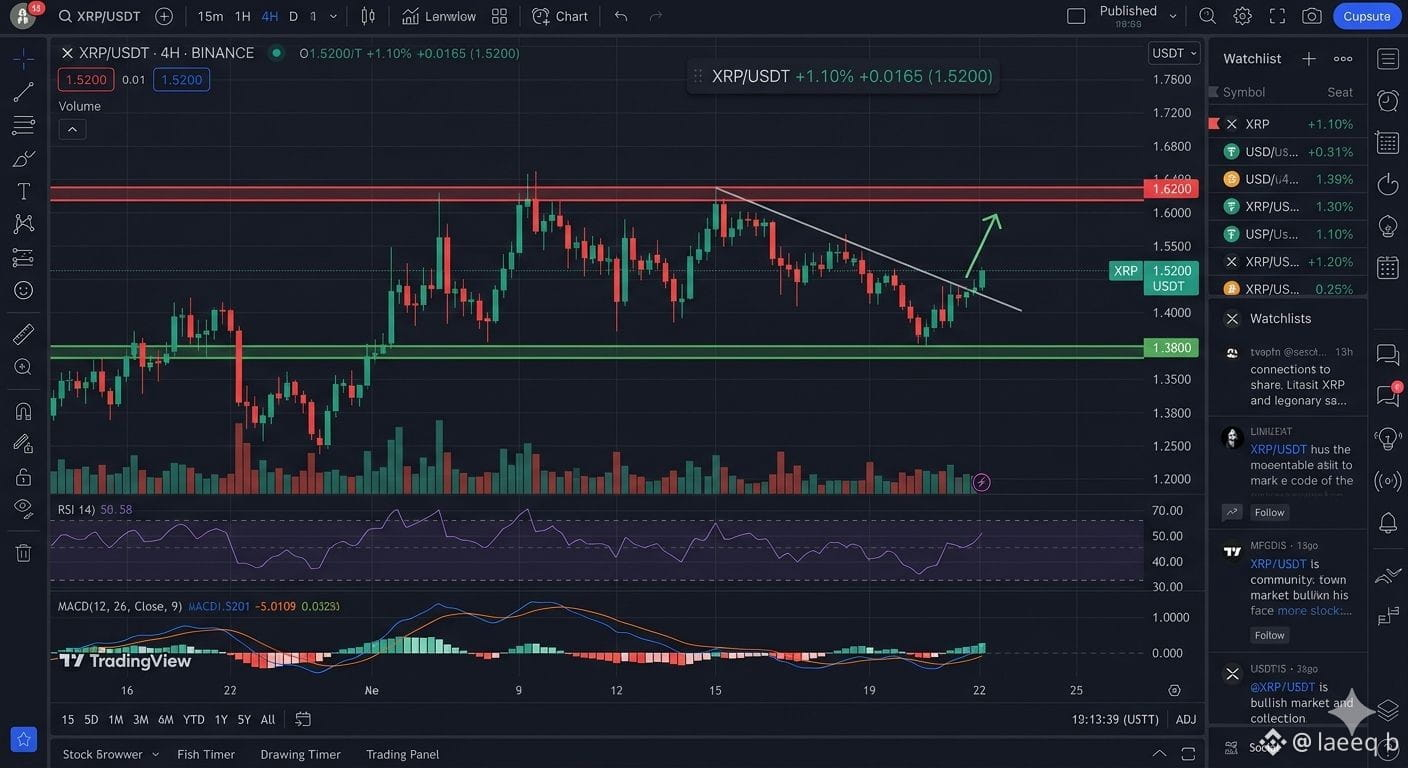The height and width of the screenshot is (768, 1408).
Task: Select the XRP +1.10% watchlist row
Action: click(1287, 124)
